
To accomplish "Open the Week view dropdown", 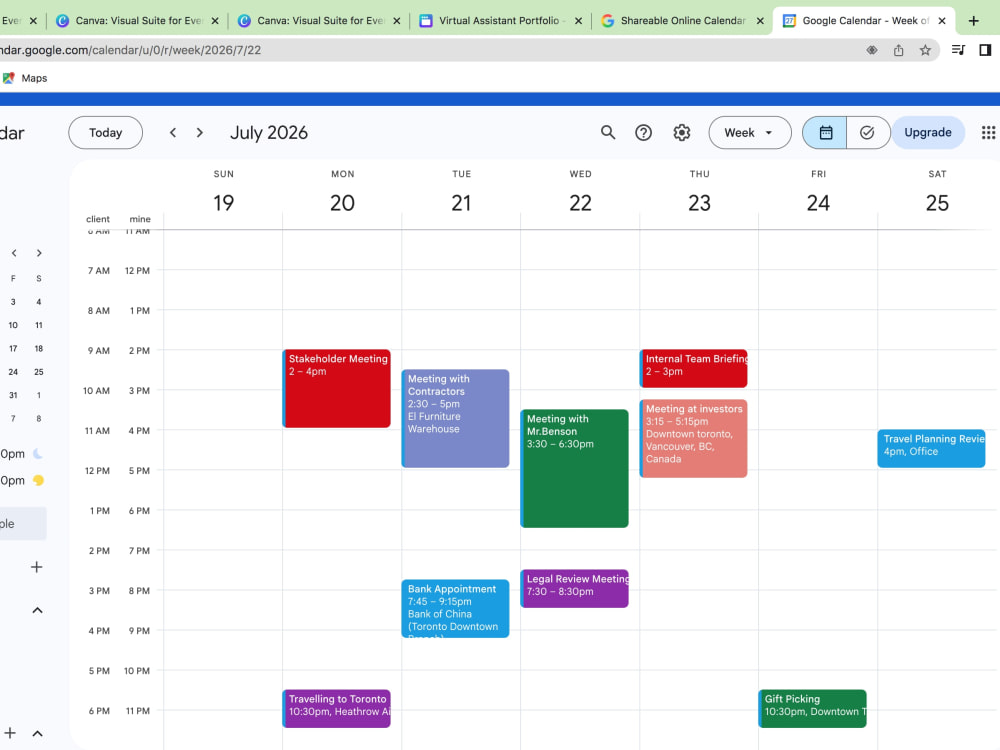I will [749, 133].
